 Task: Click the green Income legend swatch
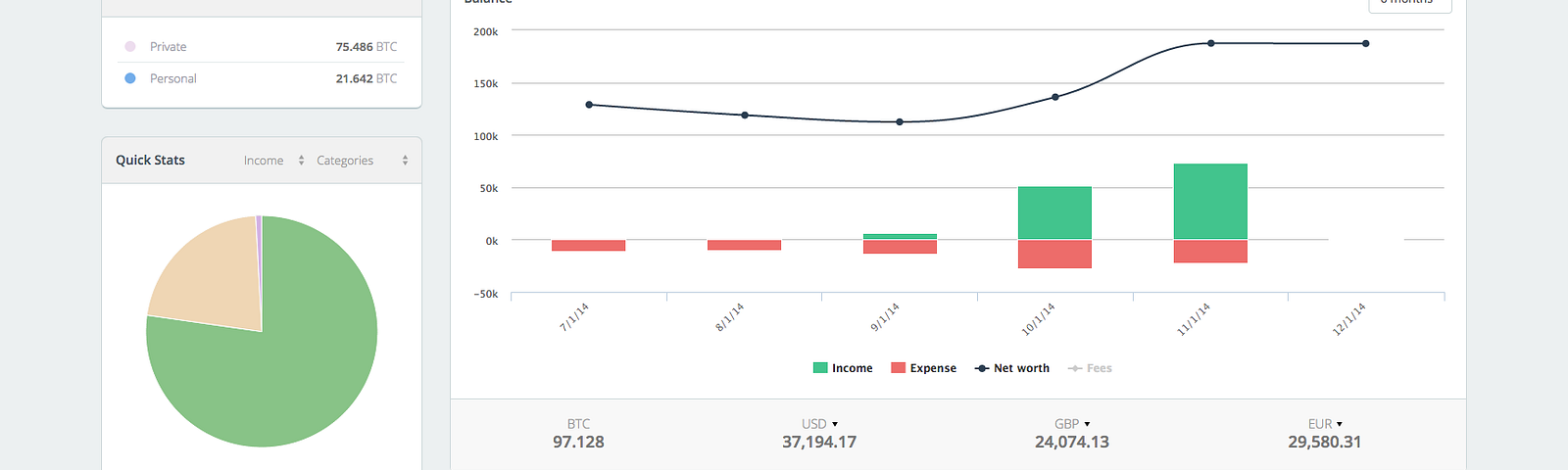point(820,368)
